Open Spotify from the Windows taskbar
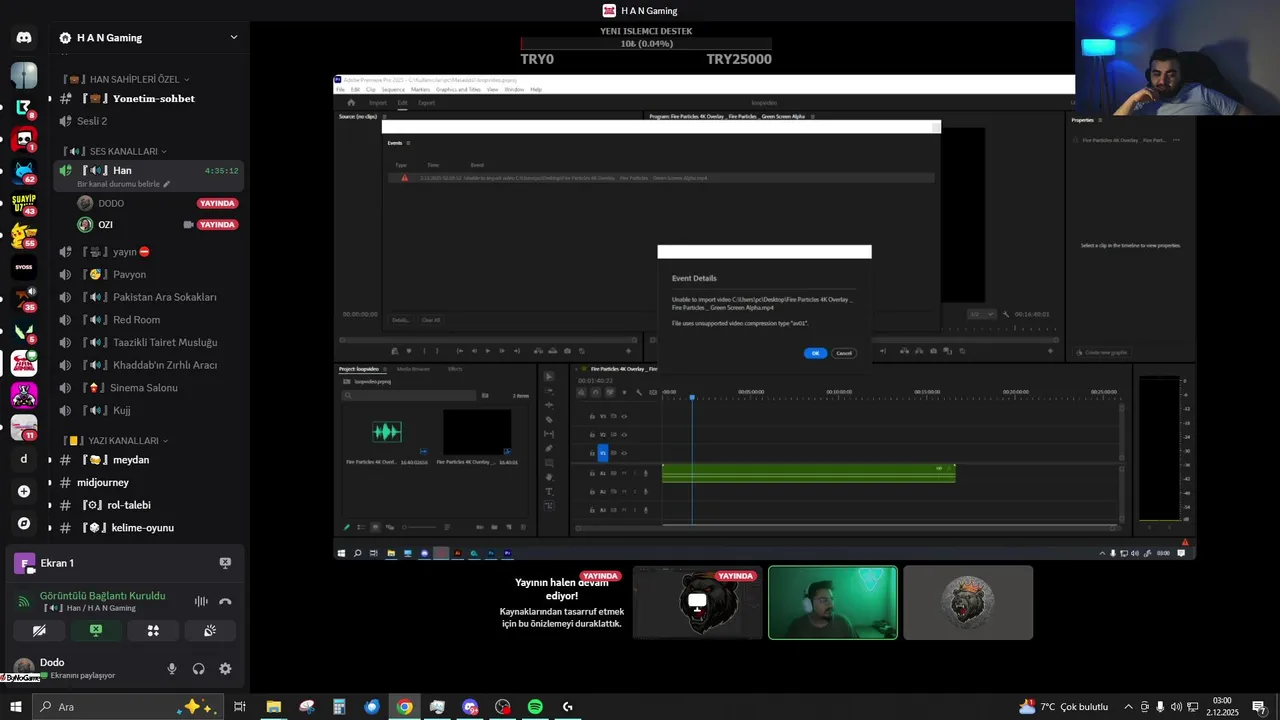 535,707
